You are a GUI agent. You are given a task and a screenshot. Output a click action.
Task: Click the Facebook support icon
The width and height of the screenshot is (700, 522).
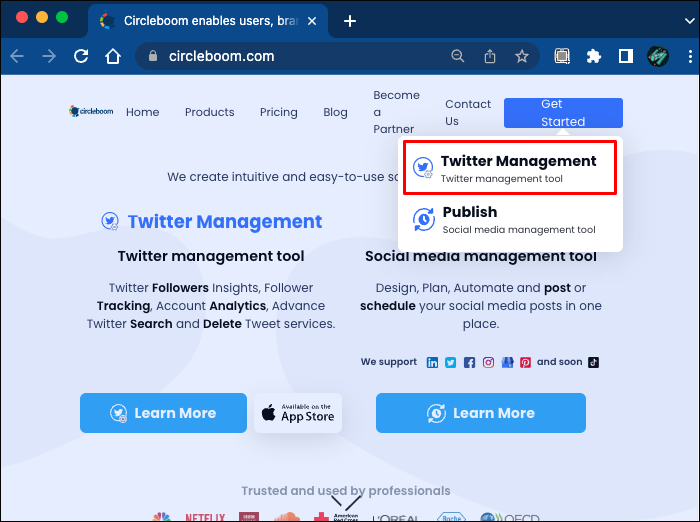(469, 362)
